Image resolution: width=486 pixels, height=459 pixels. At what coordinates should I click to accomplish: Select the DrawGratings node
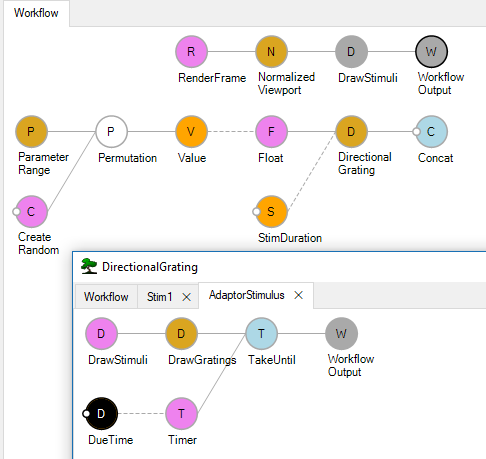pos(181,333)
